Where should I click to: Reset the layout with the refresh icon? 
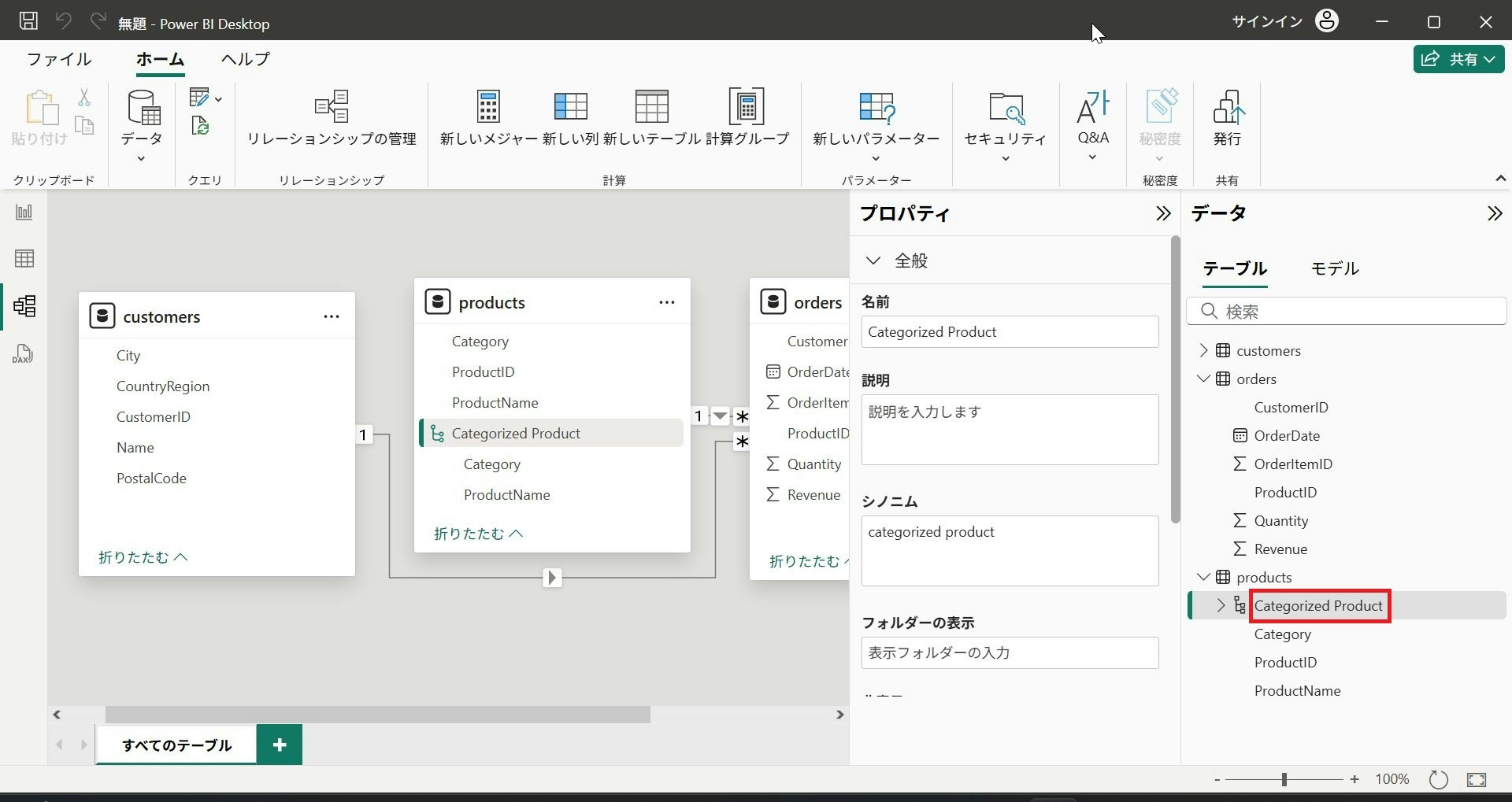(1438, 779)
